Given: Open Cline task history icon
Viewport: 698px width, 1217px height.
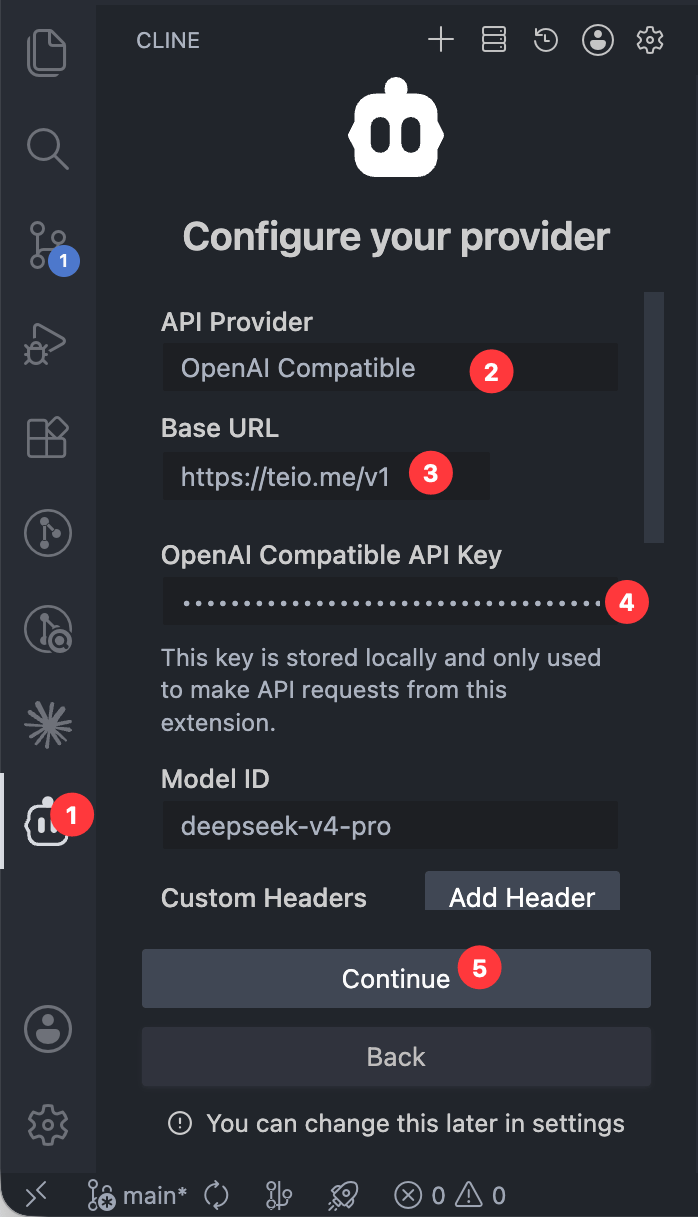Looking at the screenshot, I should (x=545, y=40).
